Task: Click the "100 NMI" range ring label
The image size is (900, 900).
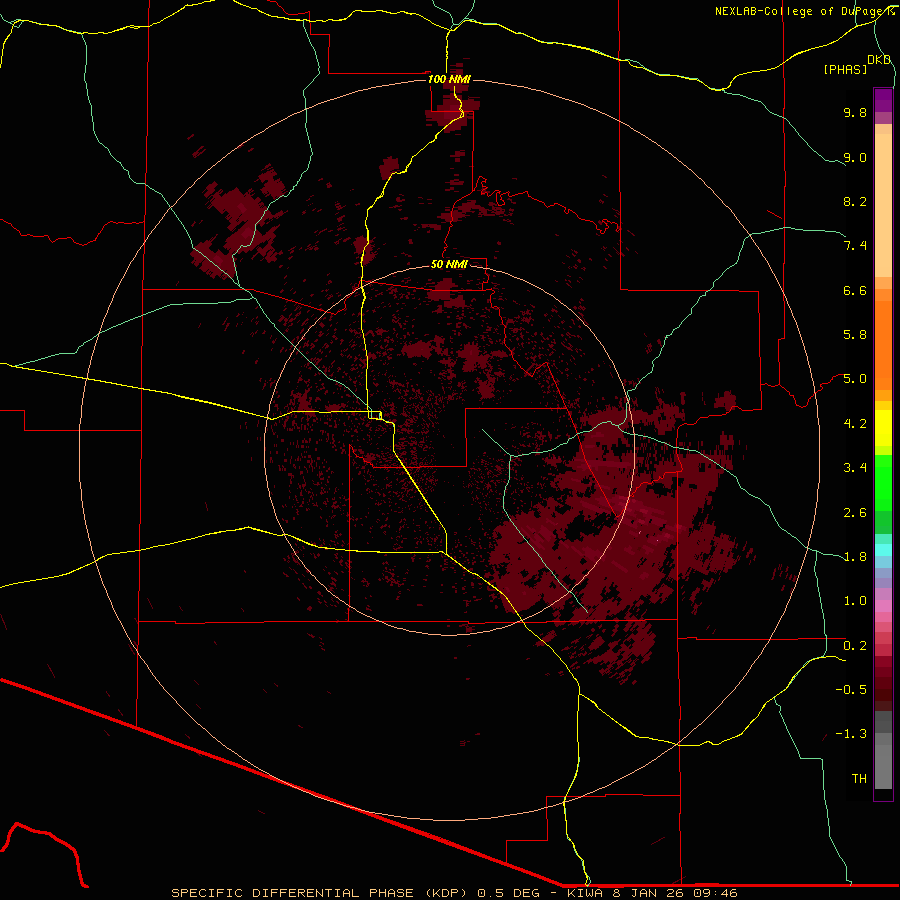Action: (449, 79)
